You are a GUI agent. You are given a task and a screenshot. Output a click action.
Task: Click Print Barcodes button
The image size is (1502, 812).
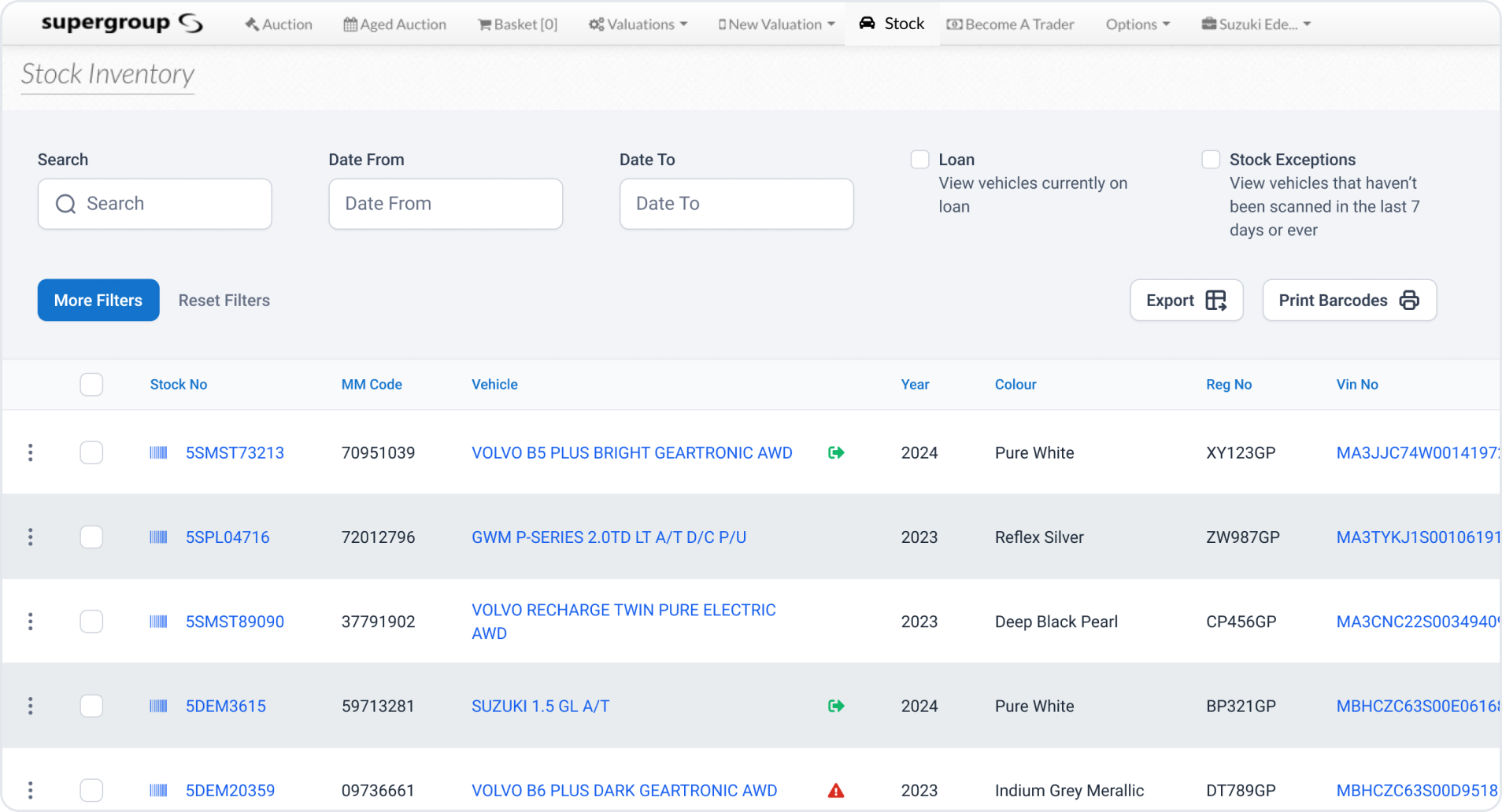(1349, 300)
